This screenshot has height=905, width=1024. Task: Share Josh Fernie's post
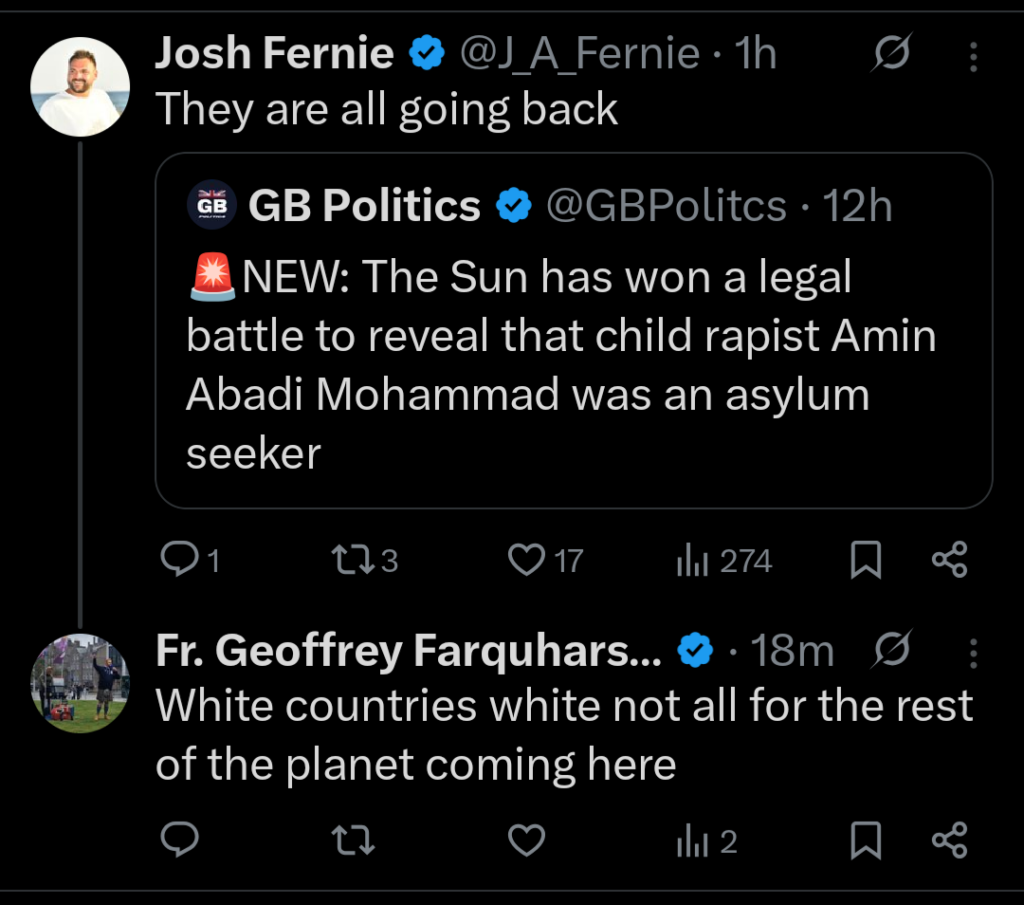click(x=949, y=560)
